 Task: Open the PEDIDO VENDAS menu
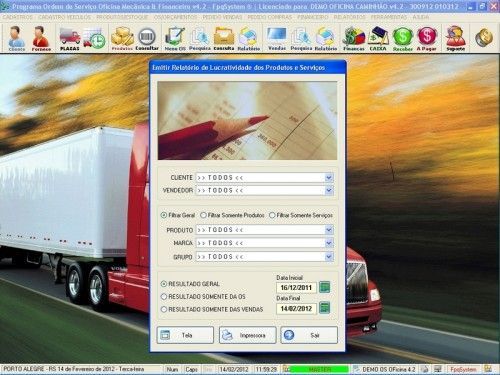[222, 17]
